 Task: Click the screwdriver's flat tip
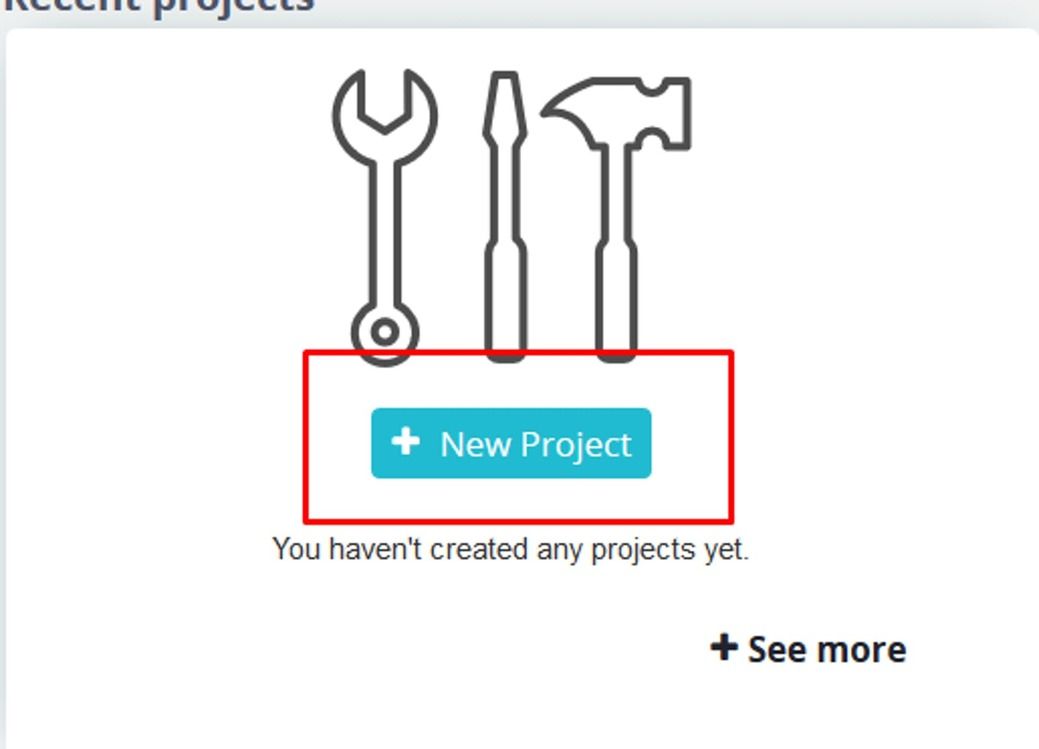point(505,99)
